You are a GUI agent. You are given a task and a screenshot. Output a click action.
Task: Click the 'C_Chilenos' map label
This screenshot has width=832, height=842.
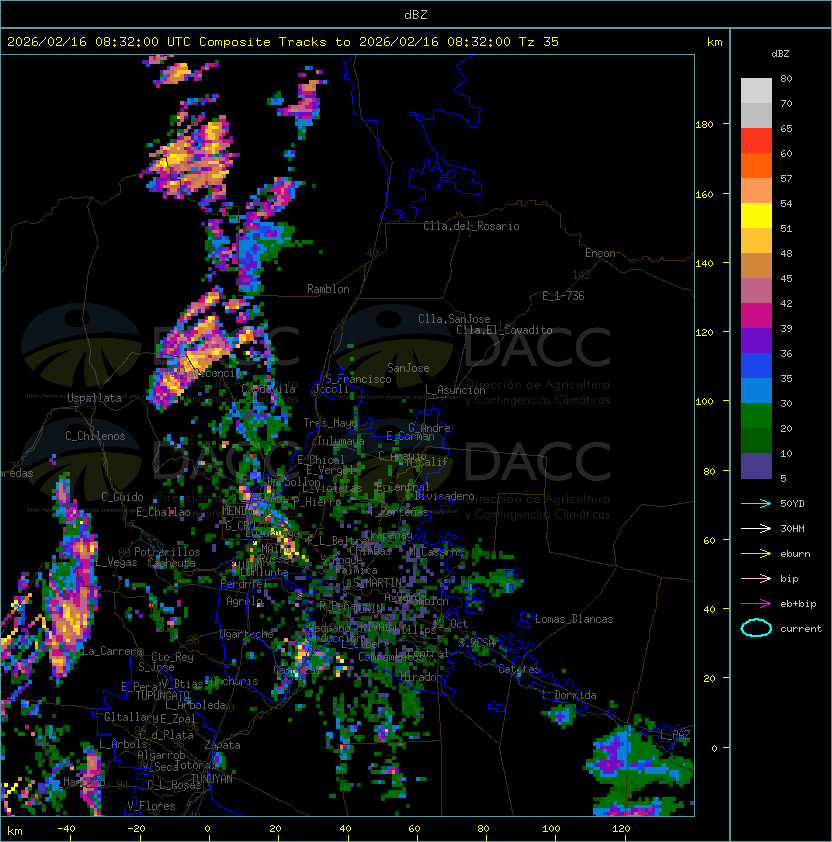95,436
